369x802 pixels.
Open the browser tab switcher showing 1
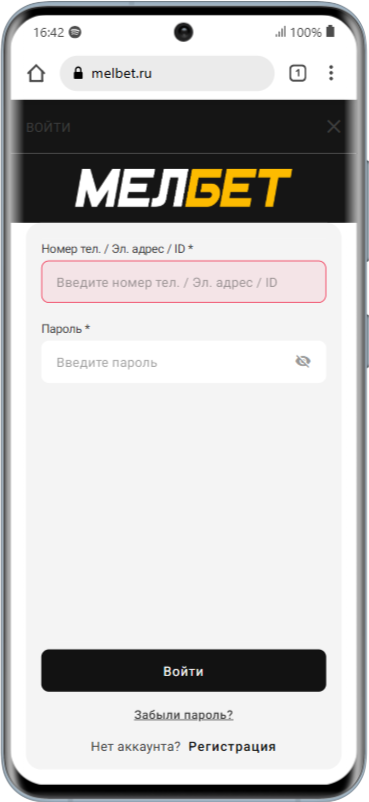click(x=297, y=74)
